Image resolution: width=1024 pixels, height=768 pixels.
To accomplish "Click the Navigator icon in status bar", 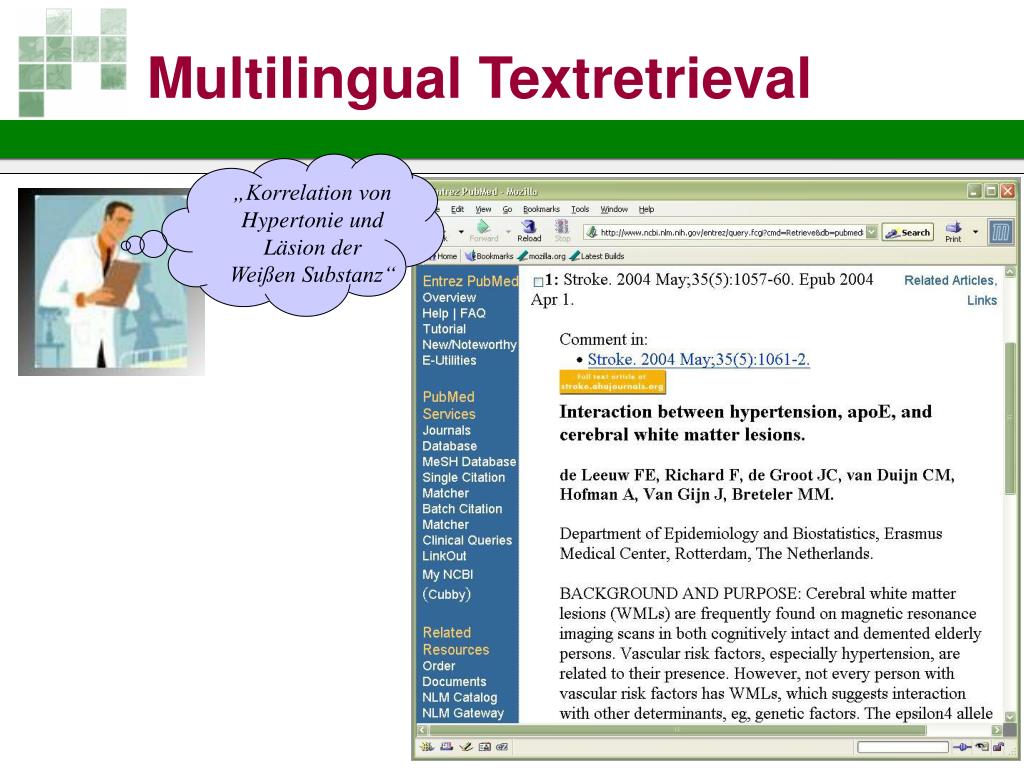I will point(427,746).
